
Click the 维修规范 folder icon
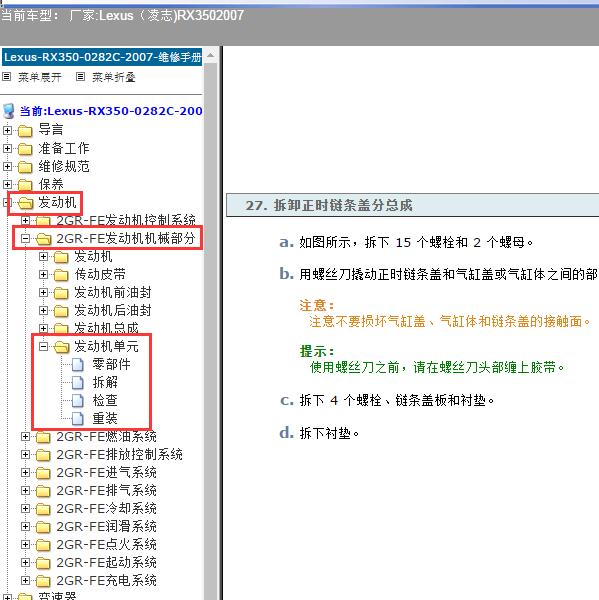tap(25, 167)
